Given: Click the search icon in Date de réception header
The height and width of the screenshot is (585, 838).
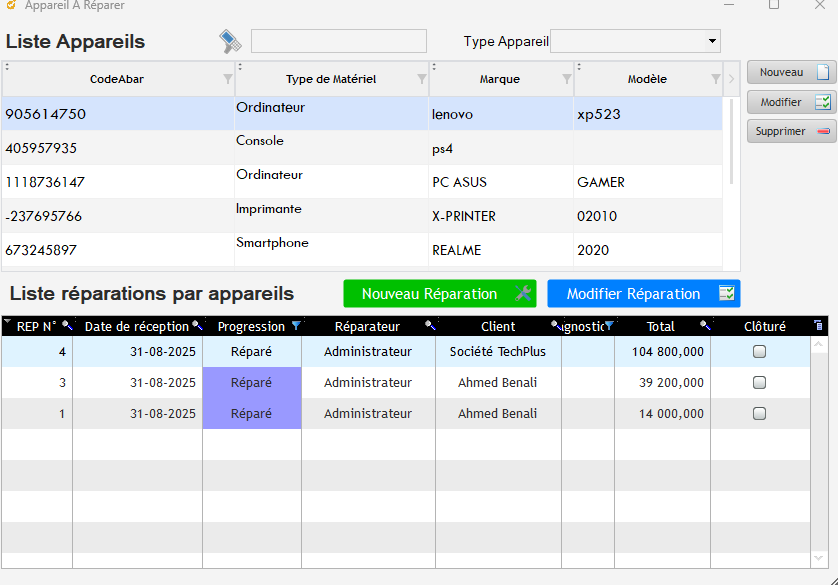Looking at the screenshot, I should [x=197, y=326].
